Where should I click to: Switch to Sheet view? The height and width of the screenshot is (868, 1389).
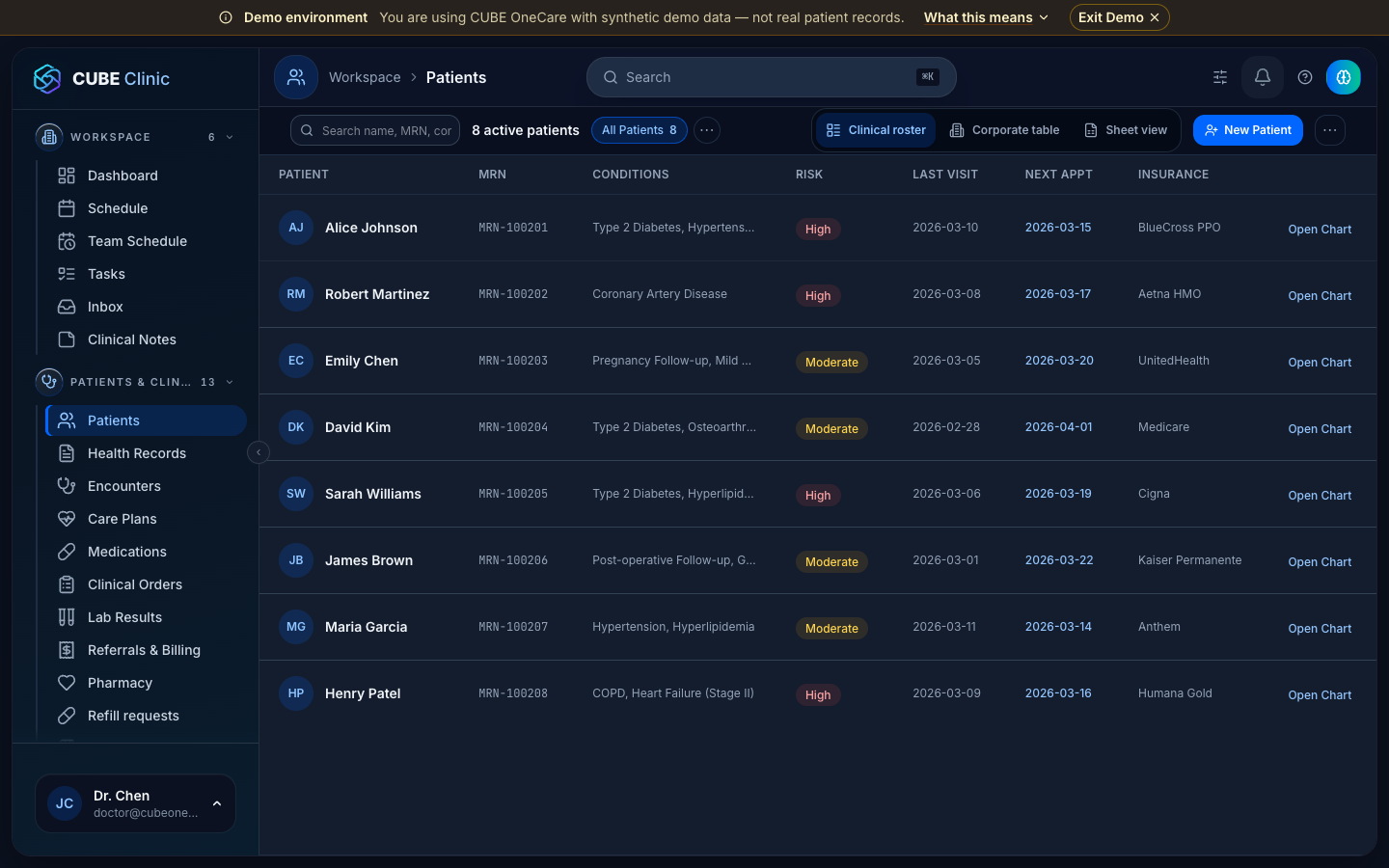point(1126,130)
